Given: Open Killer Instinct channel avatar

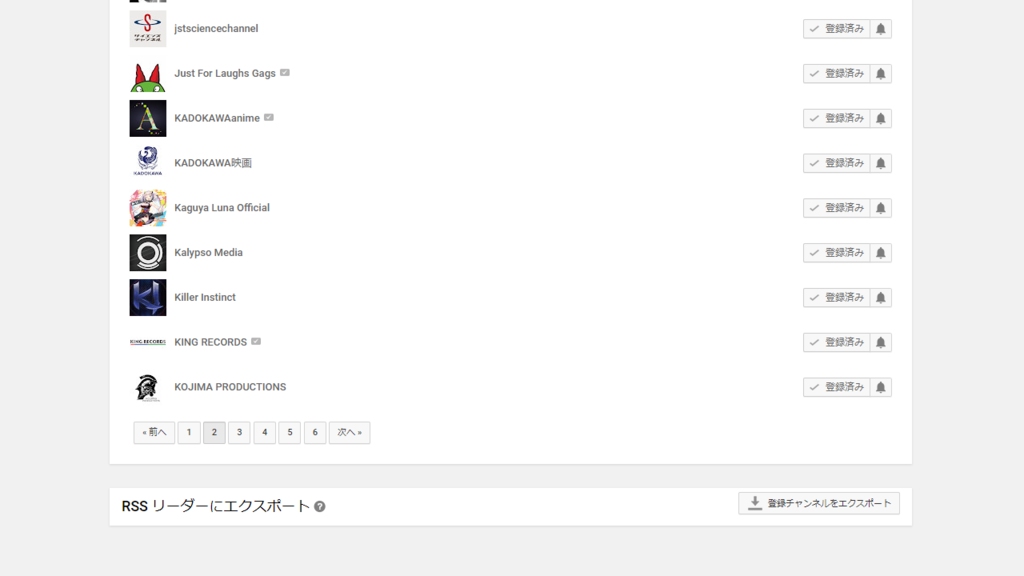Looking at the screenshot, I should 148,297.
